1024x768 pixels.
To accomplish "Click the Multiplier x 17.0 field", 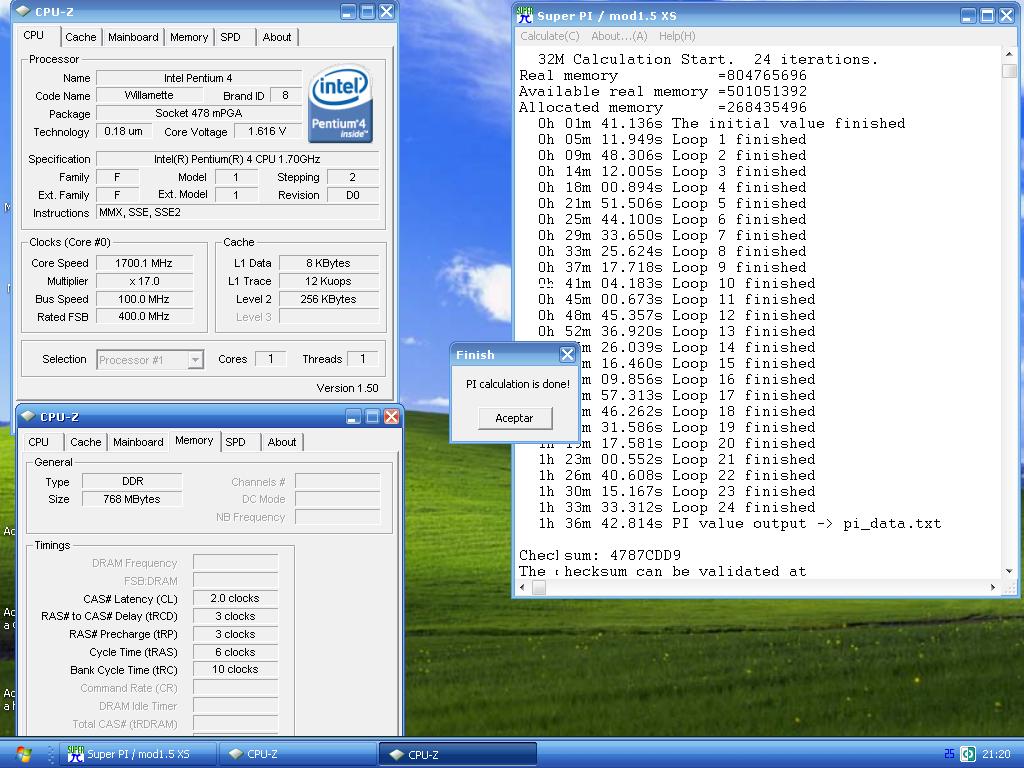I will [x=144, y=281].
